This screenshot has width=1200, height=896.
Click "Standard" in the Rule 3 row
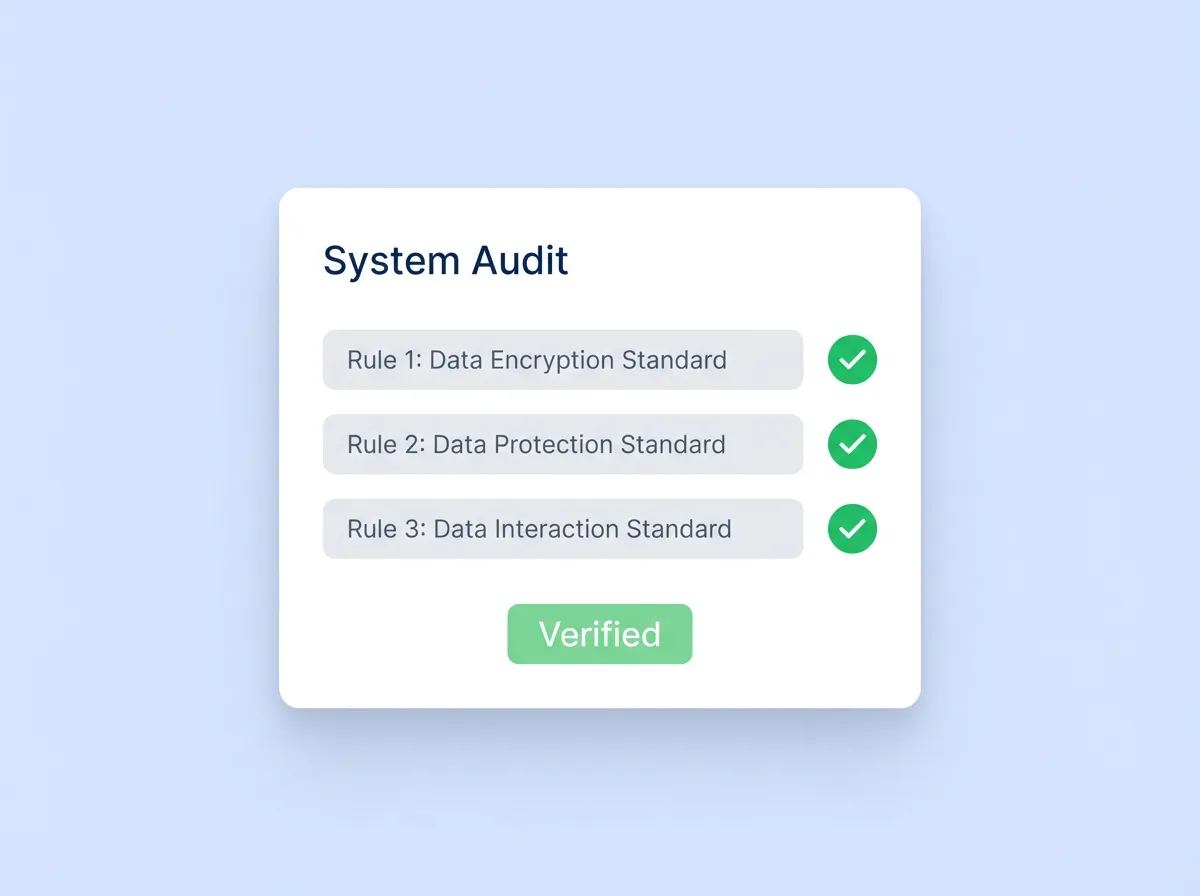(x=679, y=529)
